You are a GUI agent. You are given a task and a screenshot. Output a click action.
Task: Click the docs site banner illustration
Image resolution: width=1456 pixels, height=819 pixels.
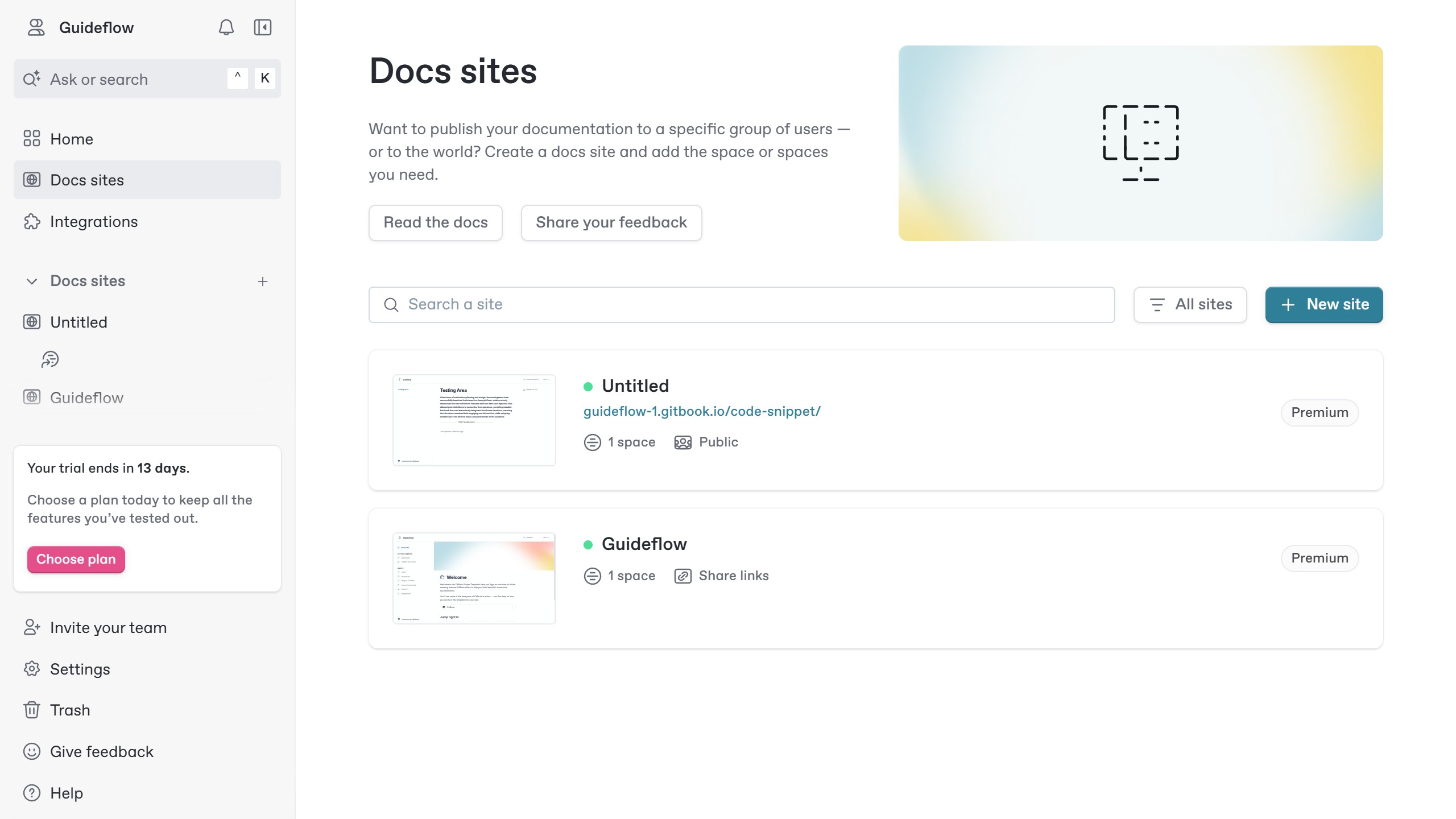1140,143
